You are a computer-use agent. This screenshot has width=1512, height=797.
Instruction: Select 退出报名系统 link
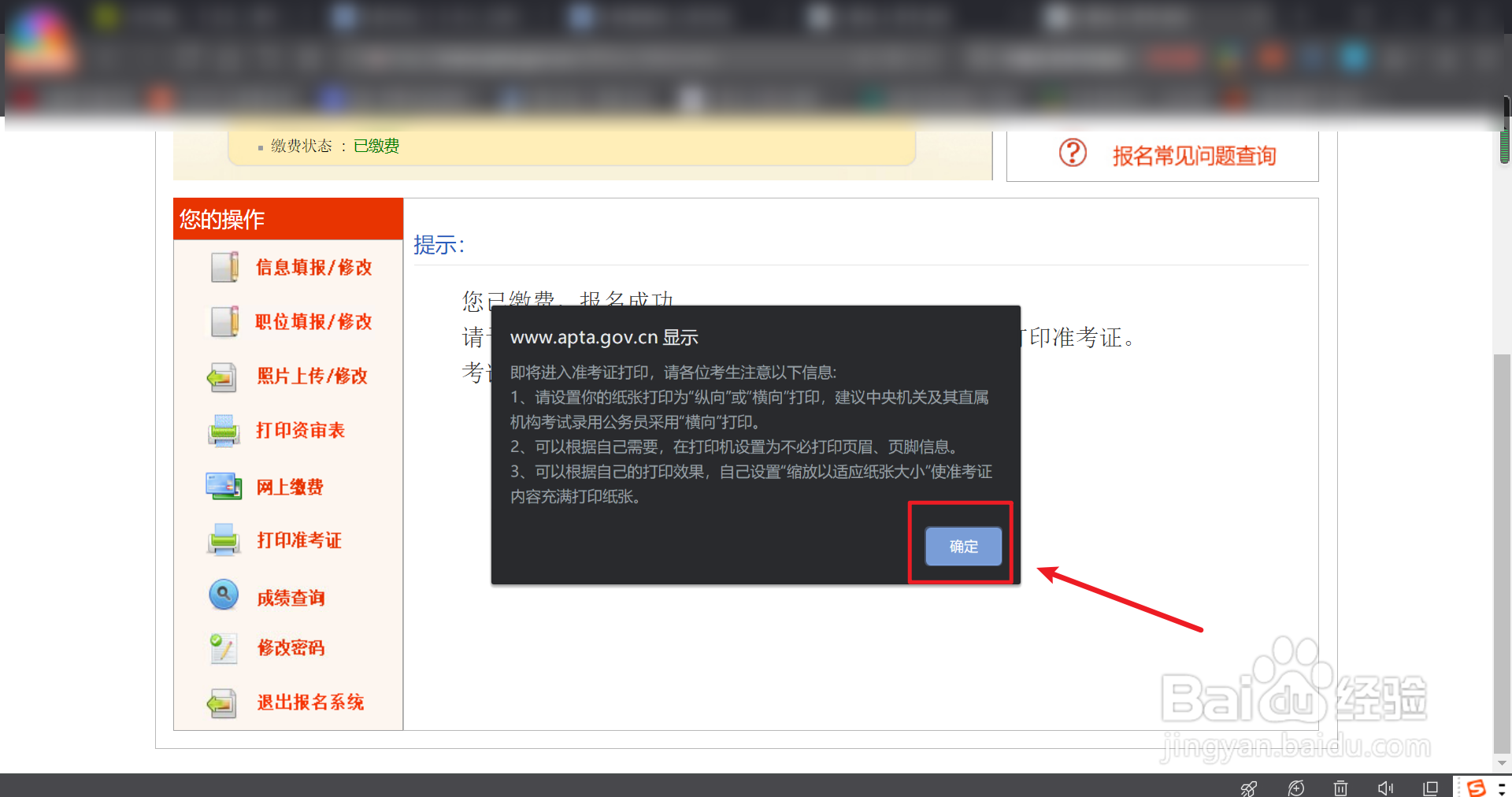(x=310, y=702)
